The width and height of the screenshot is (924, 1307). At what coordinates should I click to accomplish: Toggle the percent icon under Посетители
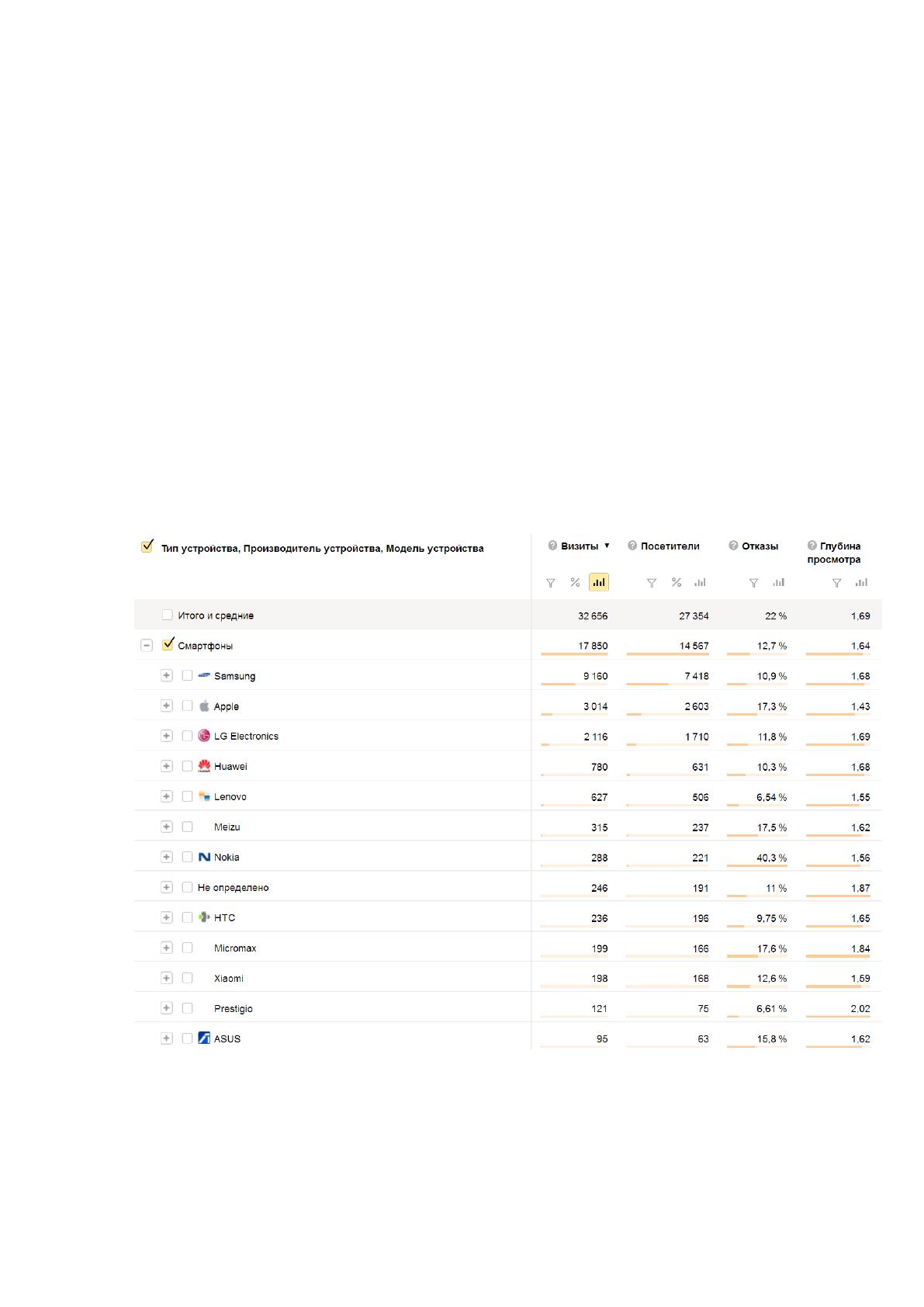[x=677, y=582]
